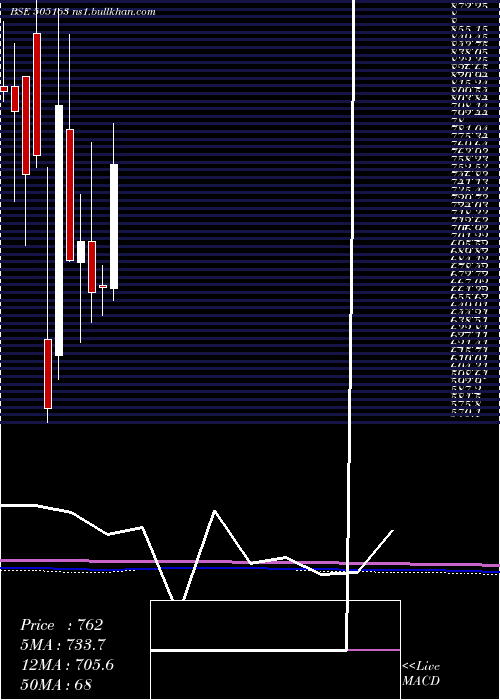Click the 'Price : 762' readout
This screenshot has width=500, height=700.
(62, 625)
